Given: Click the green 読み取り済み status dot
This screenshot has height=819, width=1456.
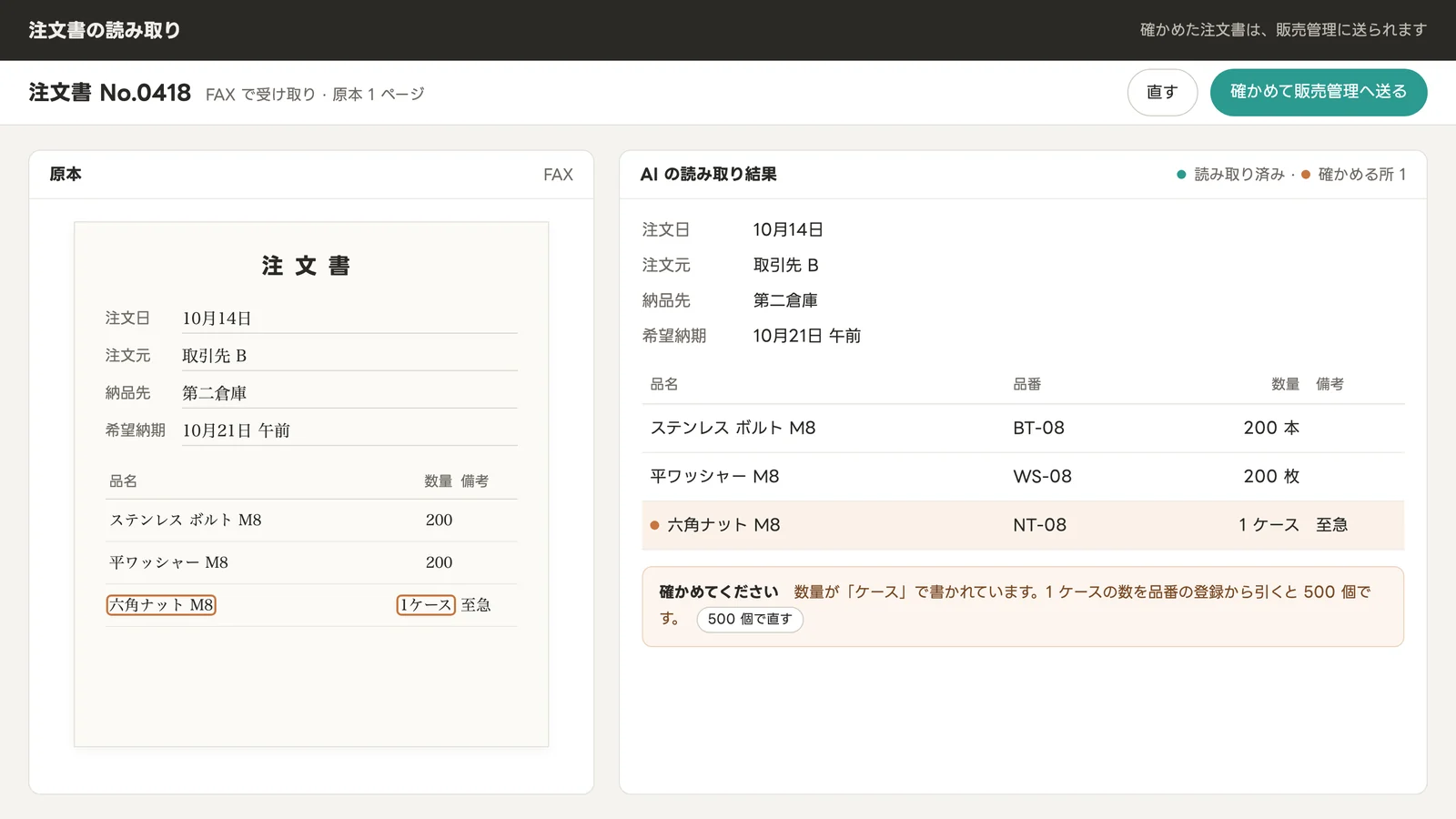Looking at the screenshot, I should click(x=1181, y=175).
